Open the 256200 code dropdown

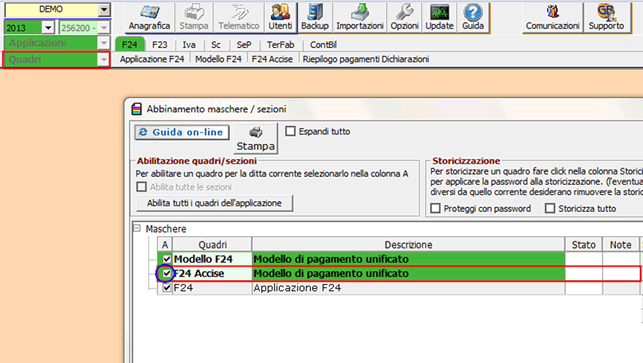[x=104, y=27]
